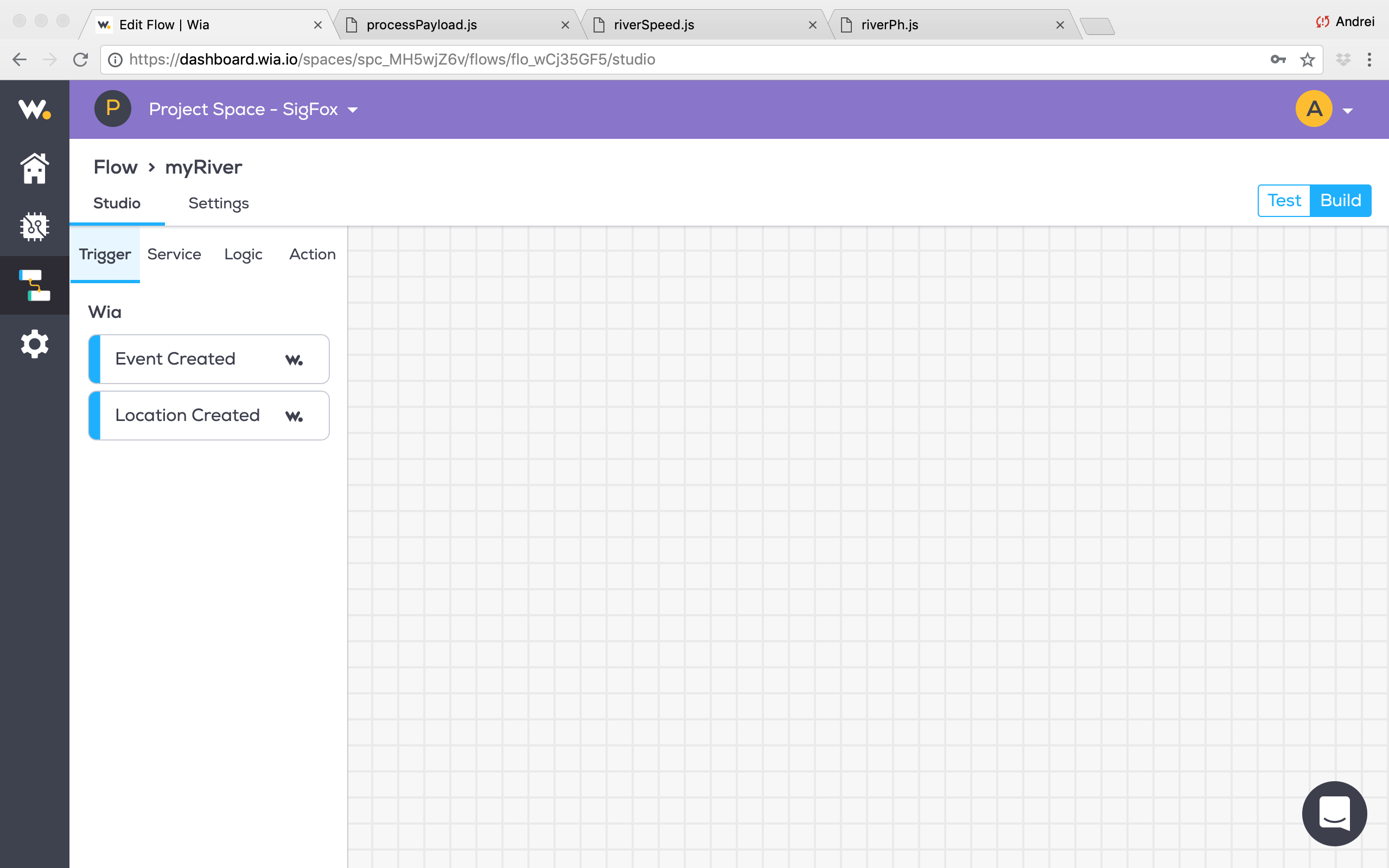This screenshot has height=868, width=1389.
Task: Click the Flow breadcrumb link
Action: [x=116, y=167]
